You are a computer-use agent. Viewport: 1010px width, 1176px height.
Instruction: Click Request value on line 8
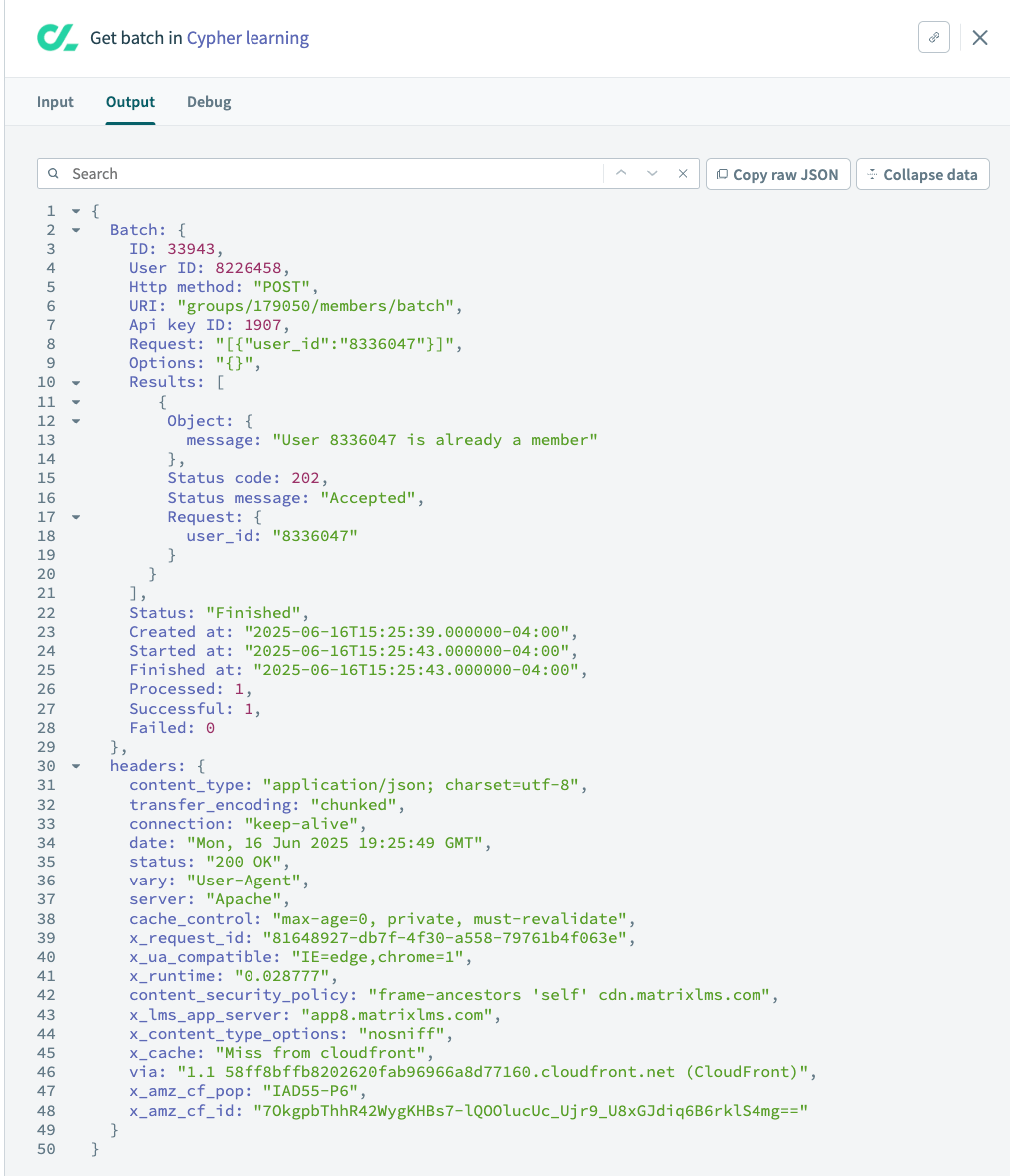tap(334, 344)
